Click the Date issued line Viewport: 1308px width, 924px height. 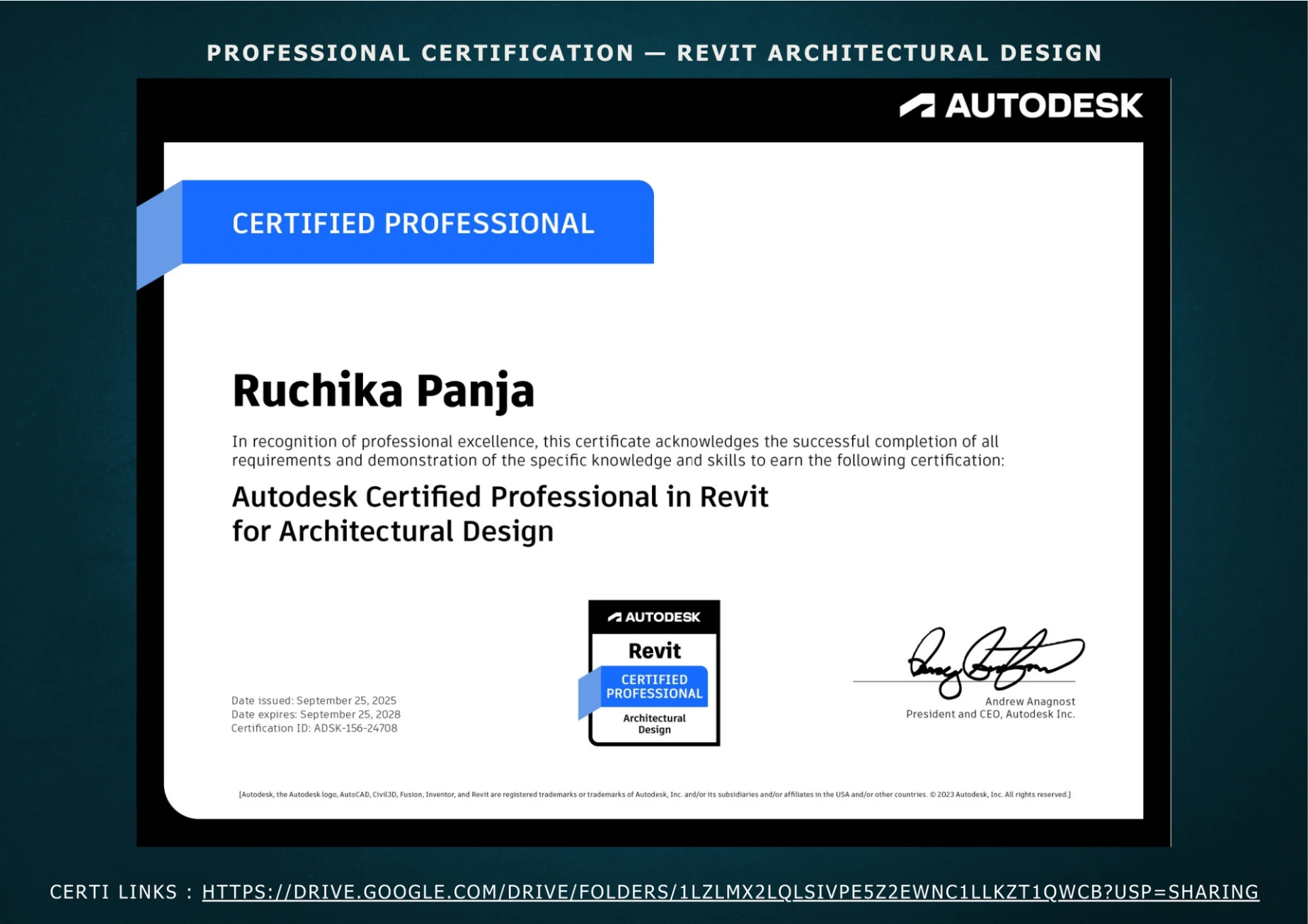tap(314, 700)
